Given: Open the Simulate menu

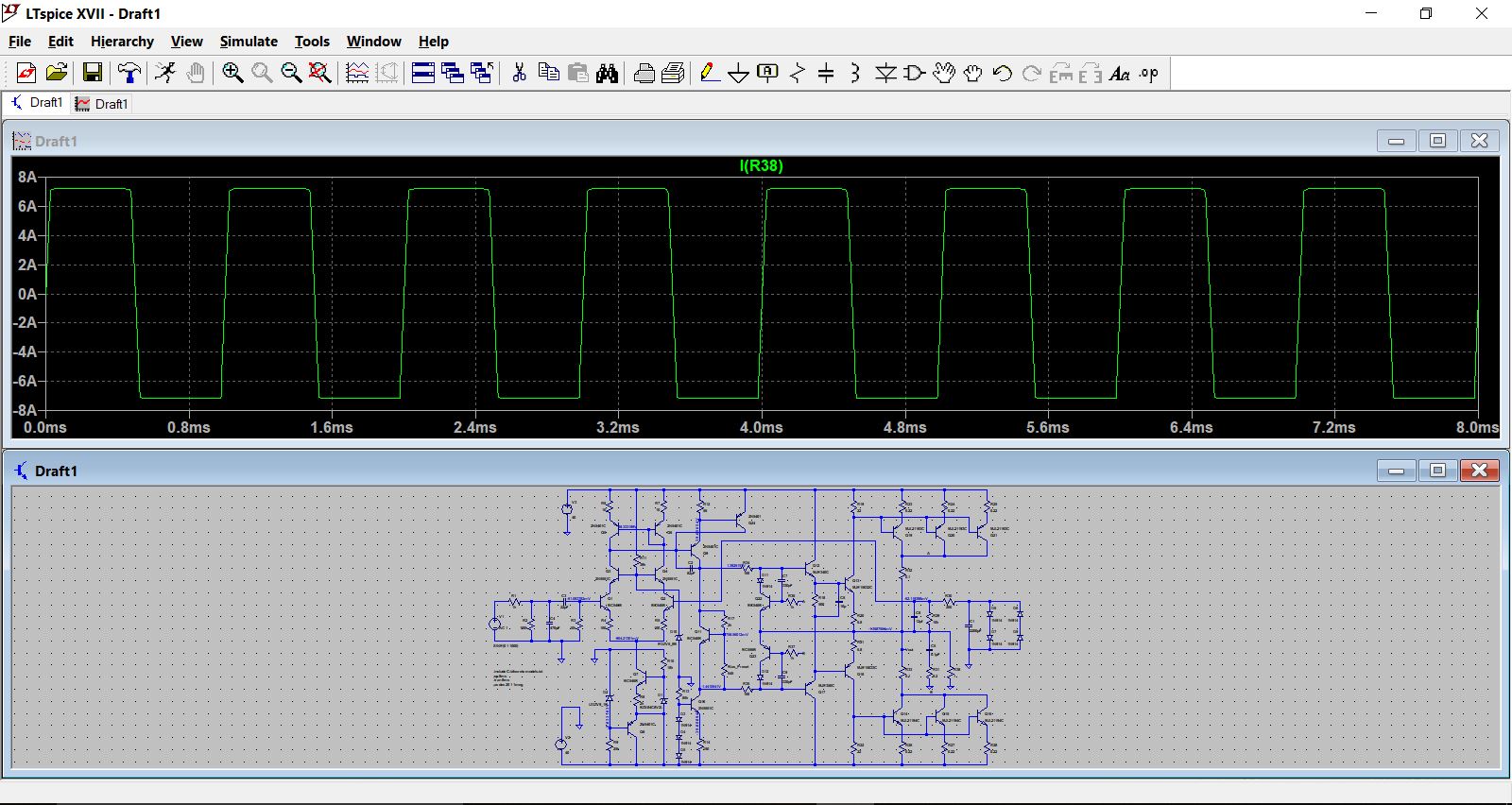Looking at the screenshot, I should click(x=249, y=42).
